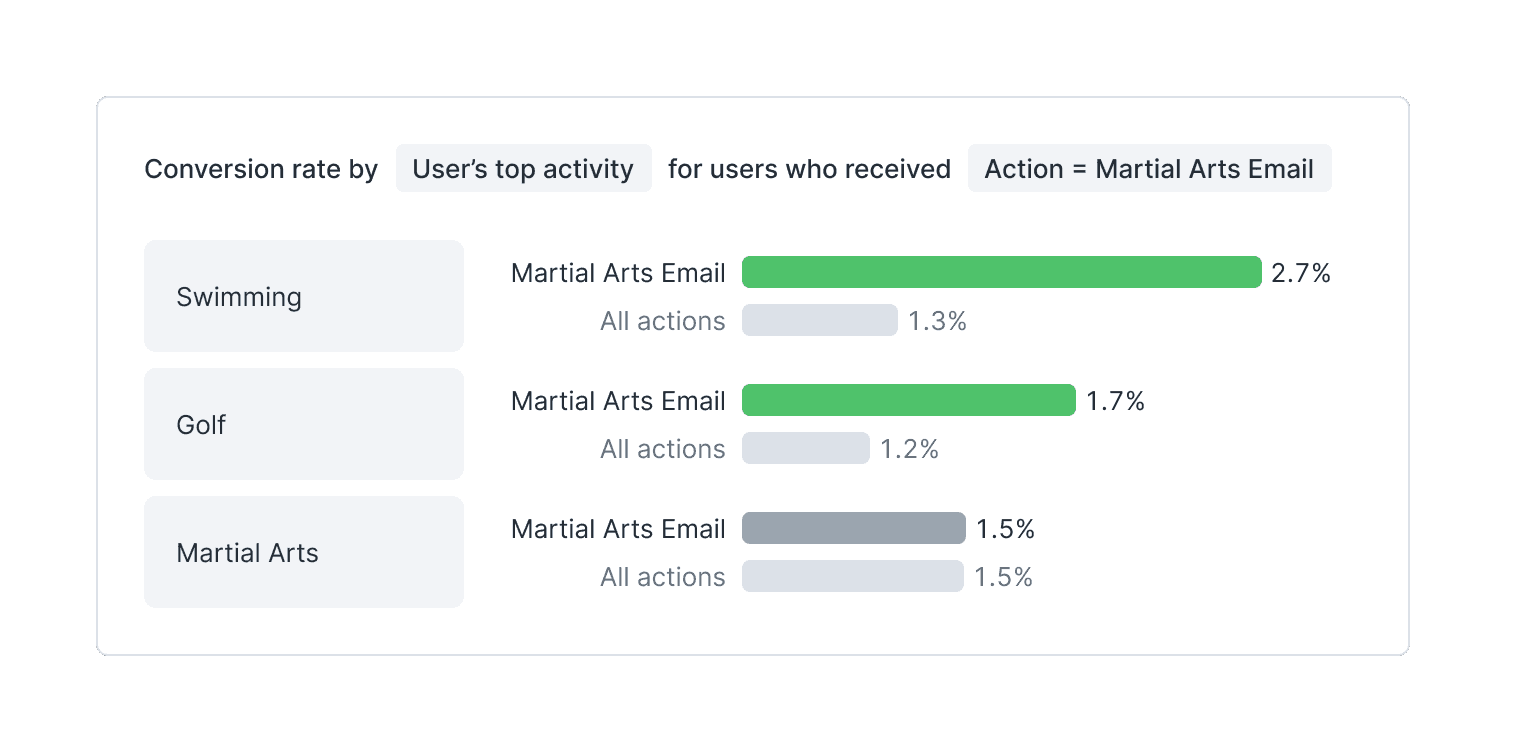Click "All actions" label in Golf row
The height and width of the screenshot is (752, 1528).
662,449
